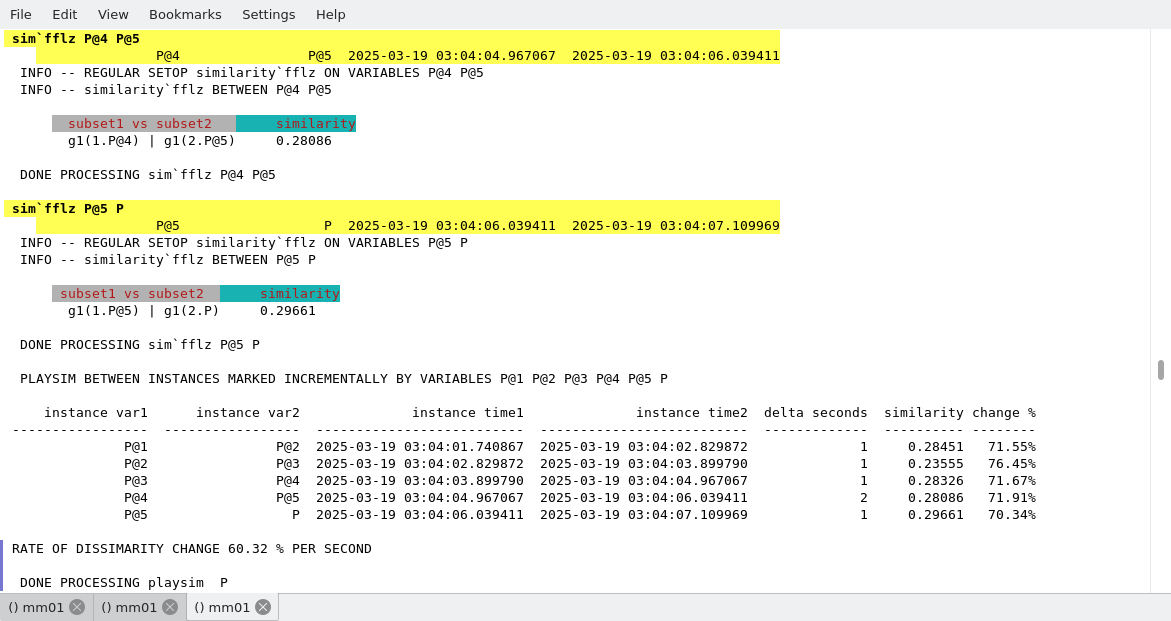The height and width of the screenshot is (621, 1171).
Task: Open the Bookmarks menu
Action: [x=185, y=14]
